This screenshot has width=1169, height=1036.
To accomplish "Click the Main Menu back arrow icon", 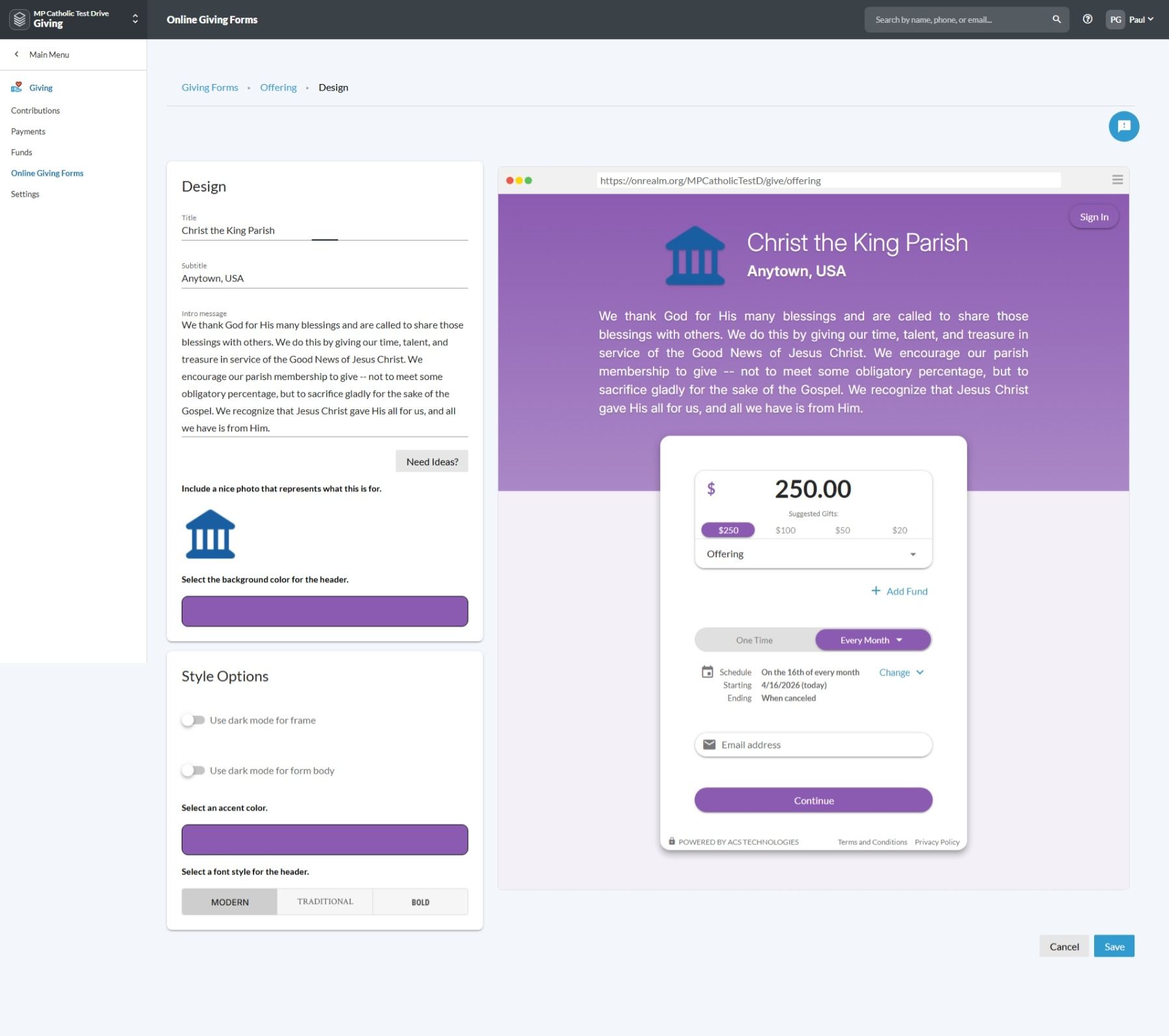I will 17,55.
